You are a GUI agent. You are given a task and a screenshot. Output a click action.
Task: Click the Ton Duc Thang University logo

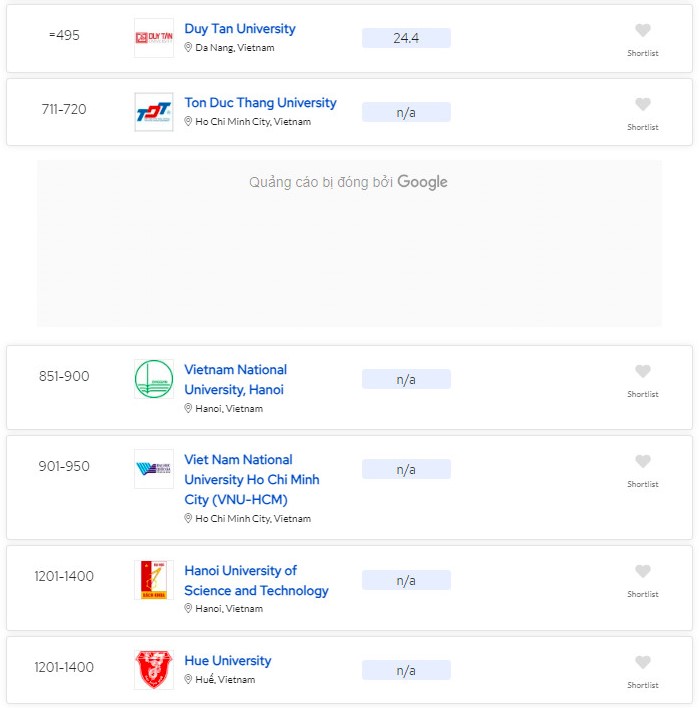tap(154, 112)
